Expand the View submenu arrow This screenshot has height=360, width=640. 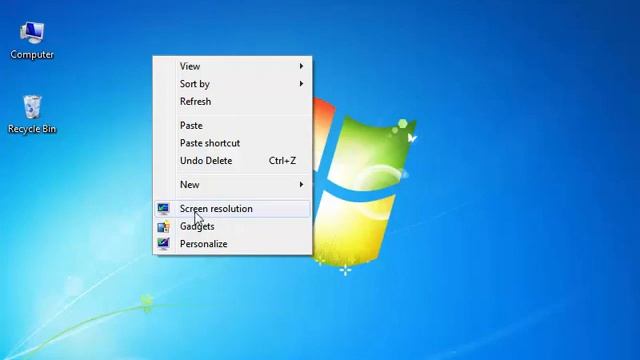coord(301,66)
